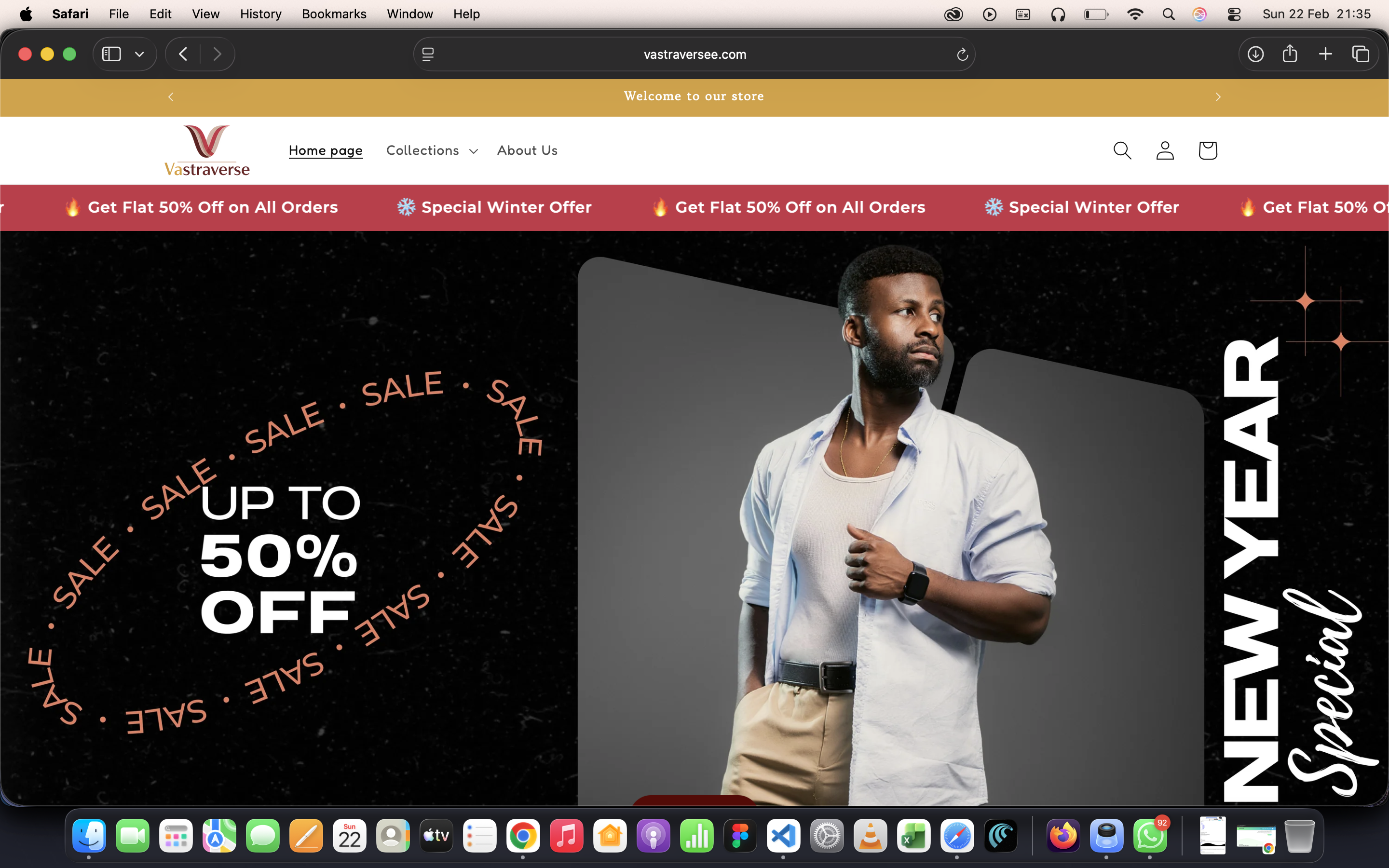Open the Safari application menu
This screenshot has height=868, width=1389.
click(x=70, y=14)
